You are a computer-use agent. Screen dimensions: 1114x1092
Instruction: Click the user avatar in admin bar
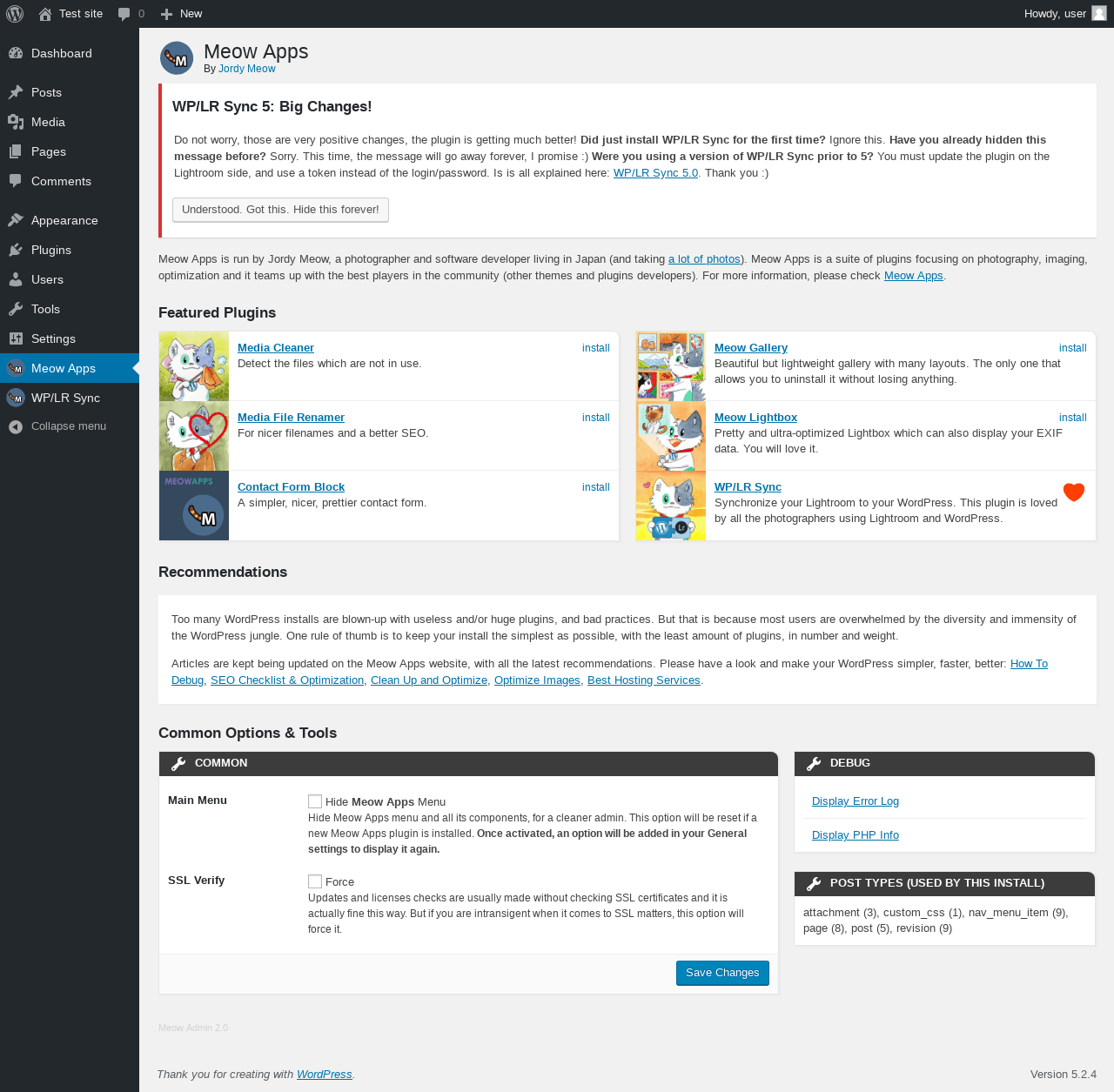[x=1099, y=13]
